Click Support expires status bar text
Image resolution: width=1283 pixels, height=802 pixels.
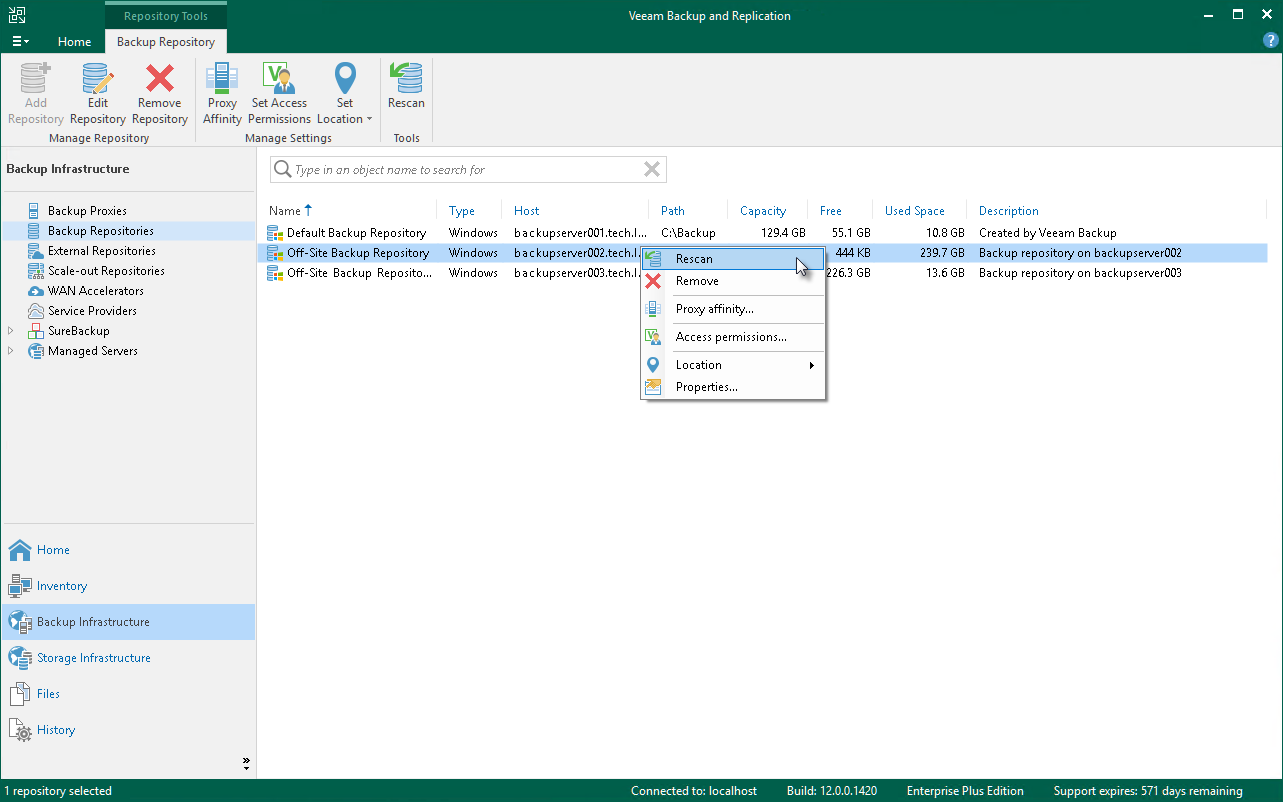(1148, 791)
